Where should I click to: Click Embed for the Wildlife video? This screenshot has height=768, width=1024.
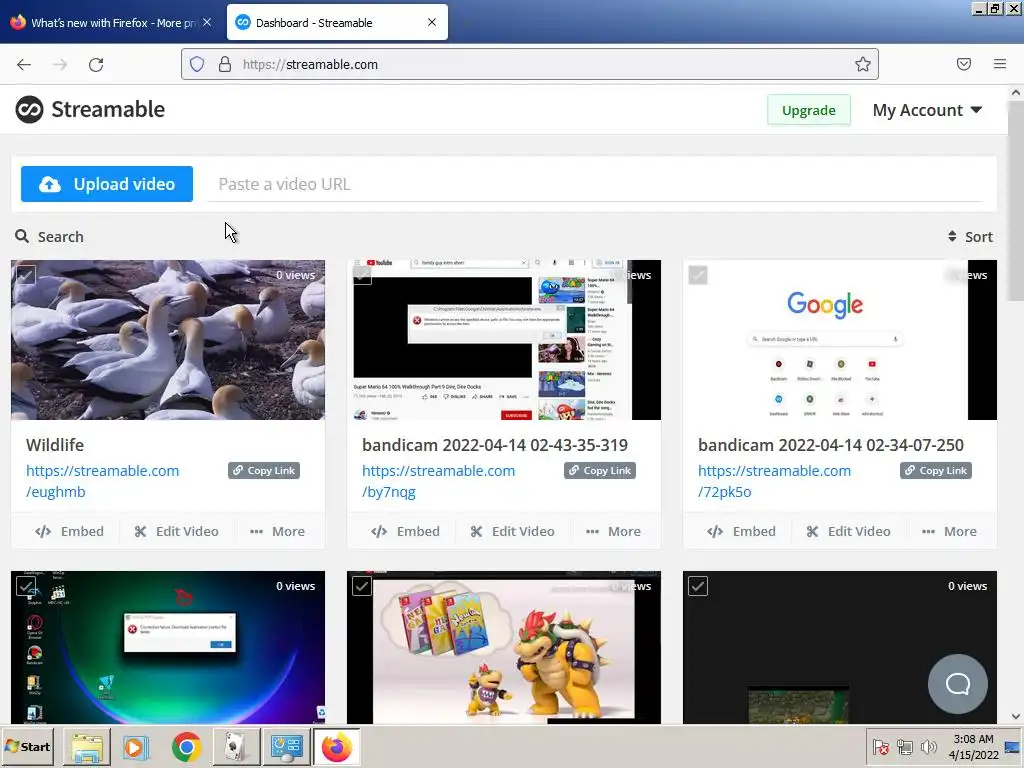tap(69, 532)
